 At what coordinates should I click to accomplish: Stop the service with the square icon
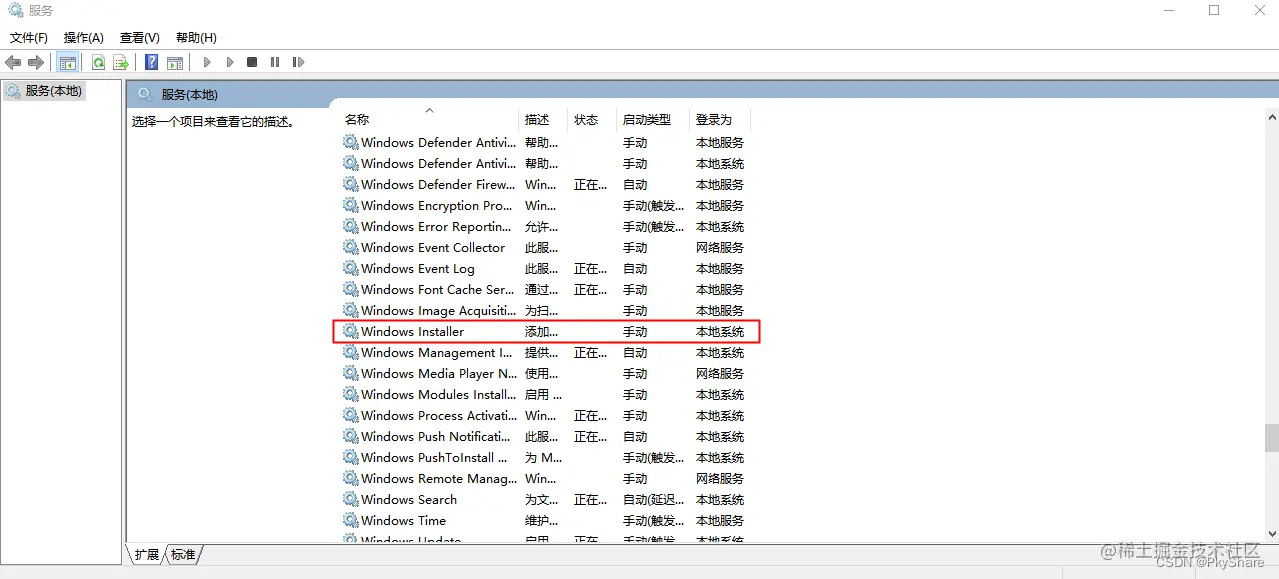252,62
